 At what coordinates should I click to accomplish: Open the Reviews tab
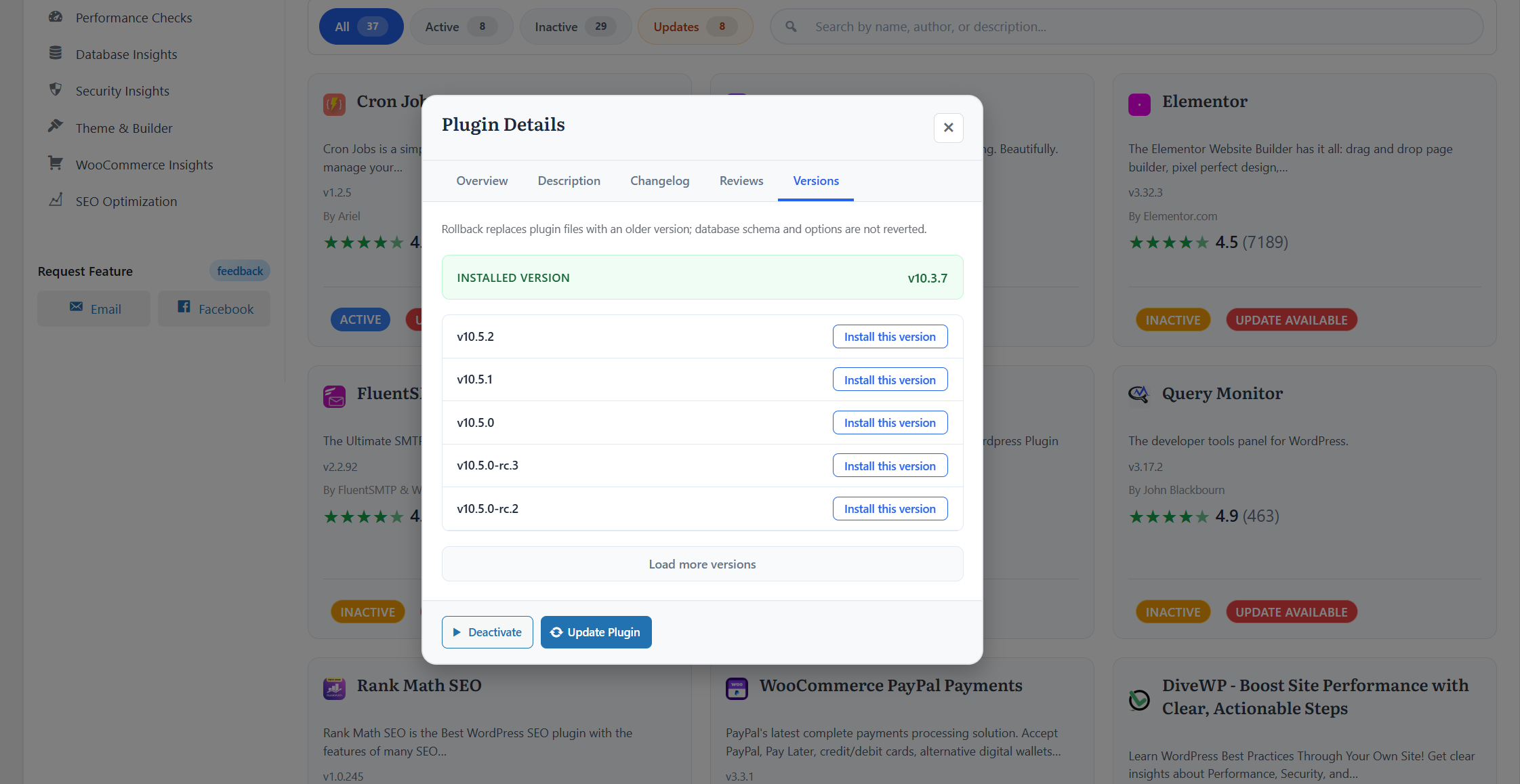741,181
